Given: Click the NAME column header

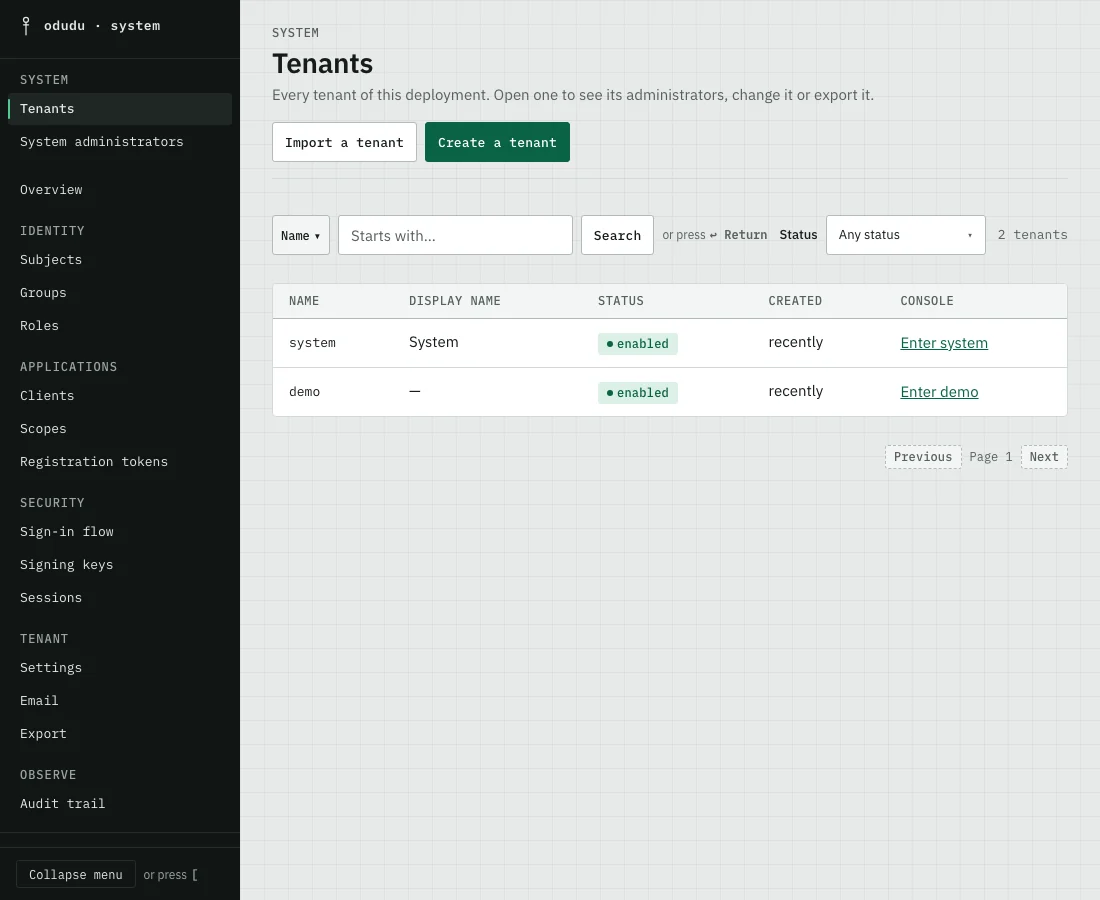Looking at the screenshot, I should 304,301.
